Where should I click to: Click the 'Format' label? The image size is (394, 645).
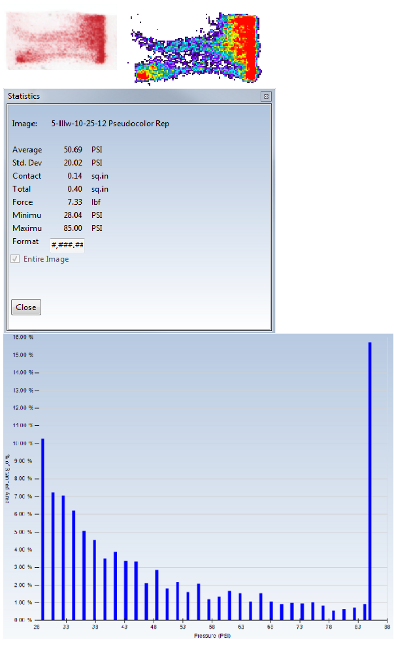25,241
